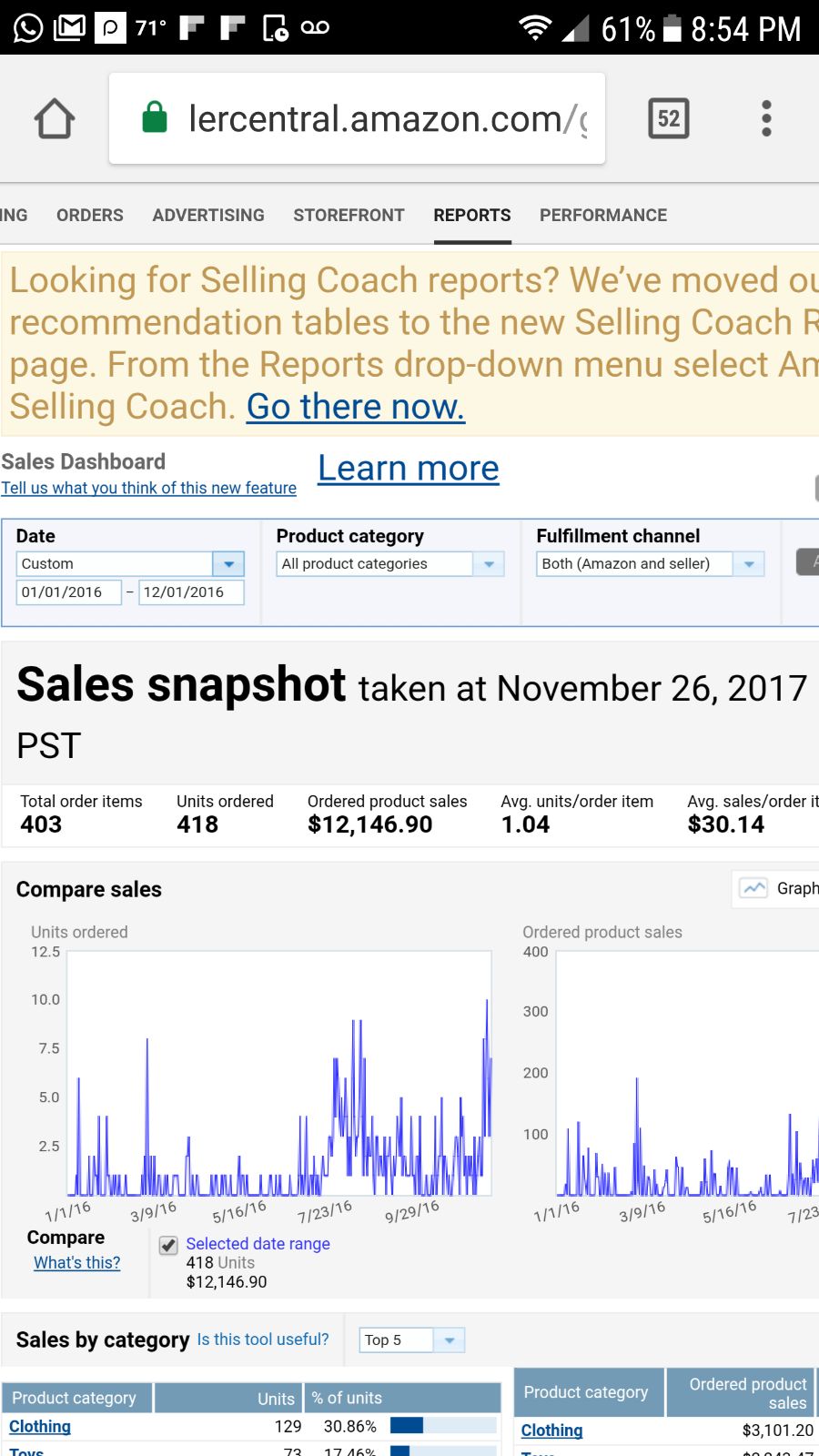Viewport: 819px width, 1456px height.
Task: Switch to the ORDERS menu tab
Action: tap(89, 216)
